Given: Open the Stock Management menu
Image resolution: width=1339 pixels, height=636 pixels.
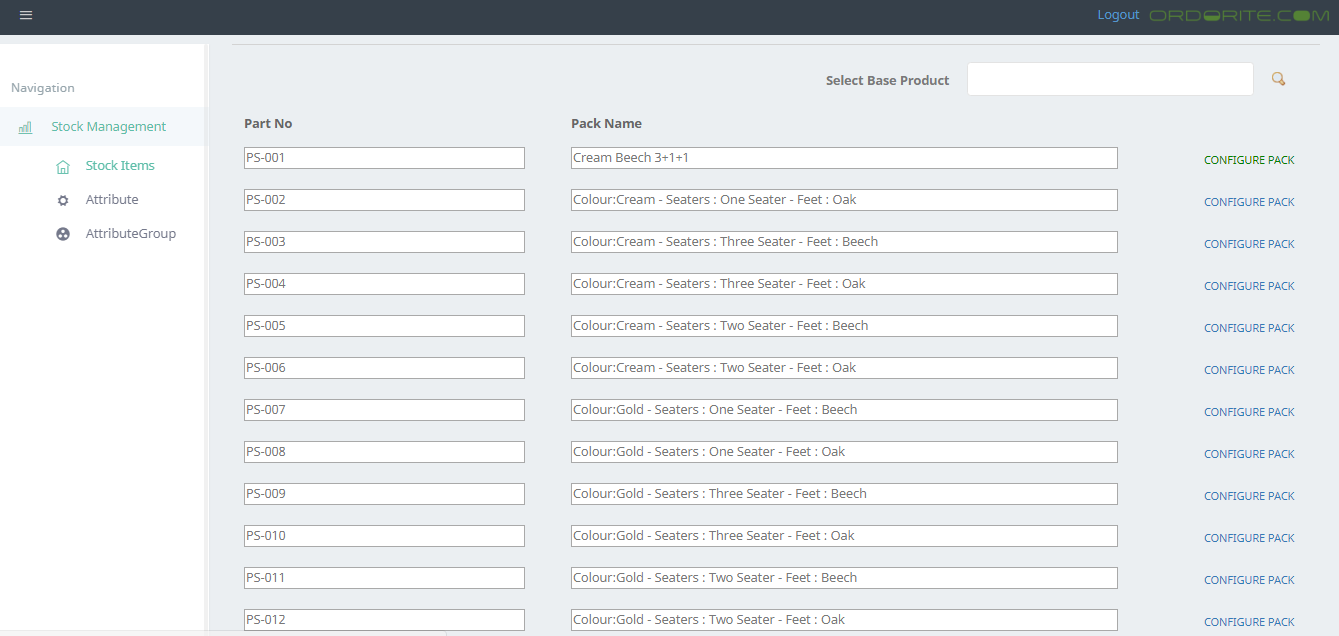Looking at the screenshot, I should pyautogui.click(x=108, y=127).
